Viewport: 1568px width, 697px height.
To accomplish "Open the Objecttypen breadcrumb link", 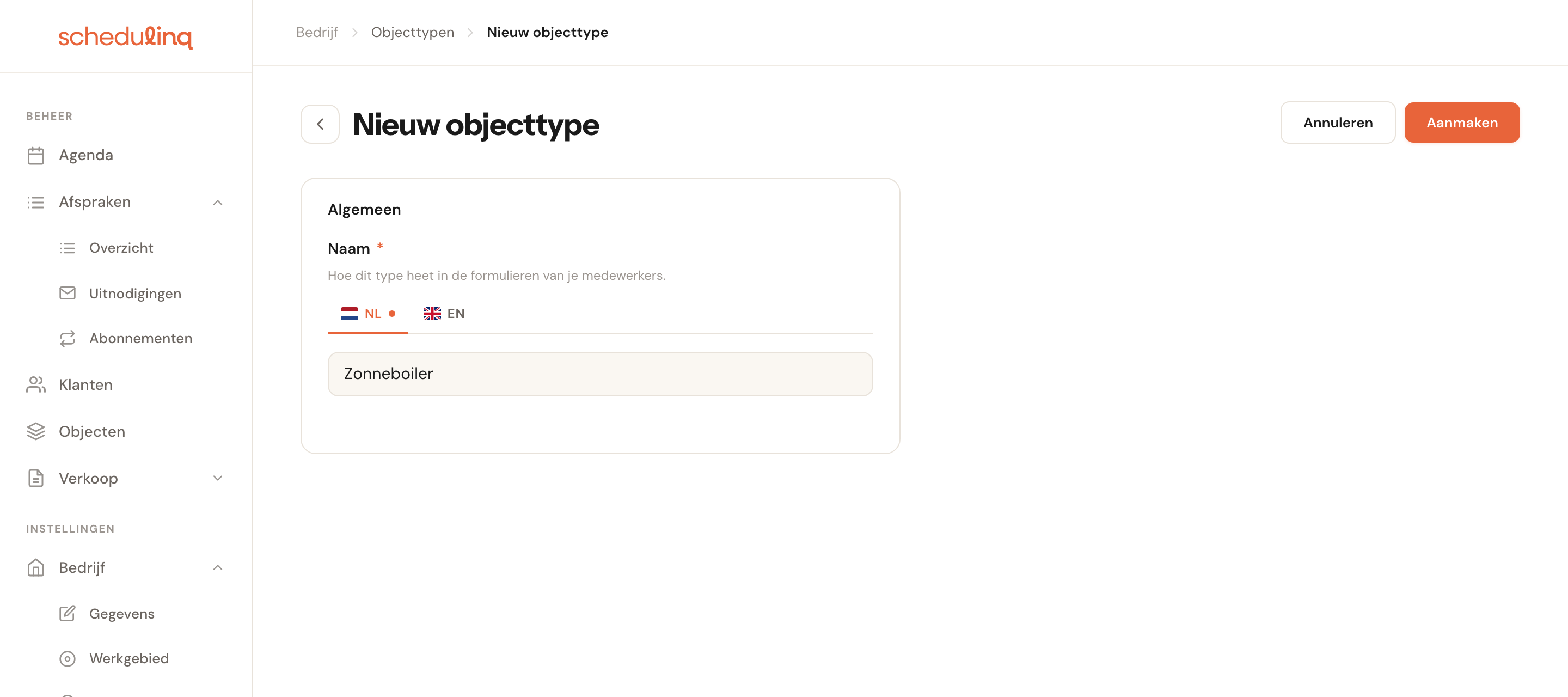I will tap(413, 32).
